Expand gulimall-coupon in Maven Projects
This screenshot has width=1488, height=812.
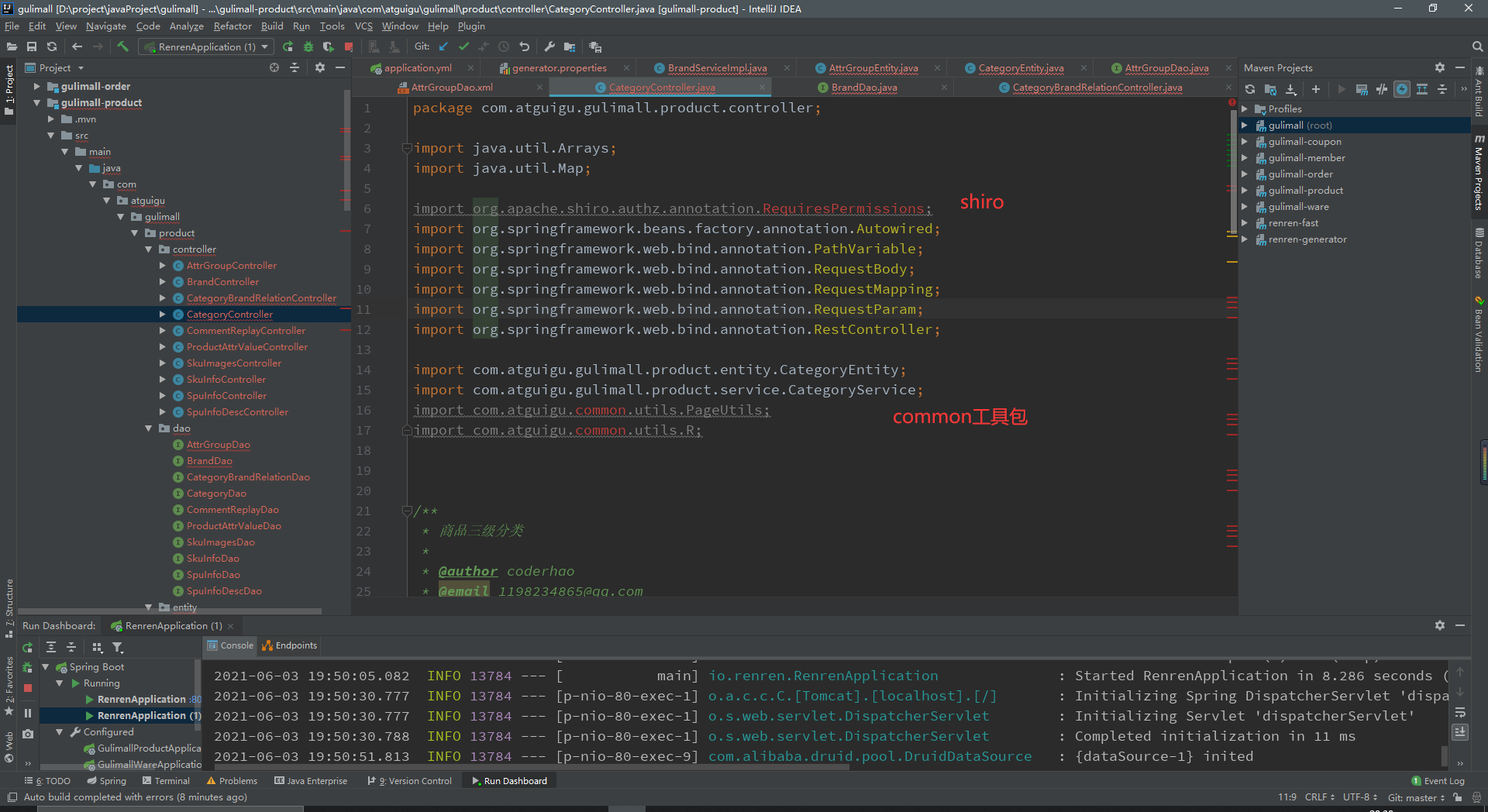[x=1245, y=141]
